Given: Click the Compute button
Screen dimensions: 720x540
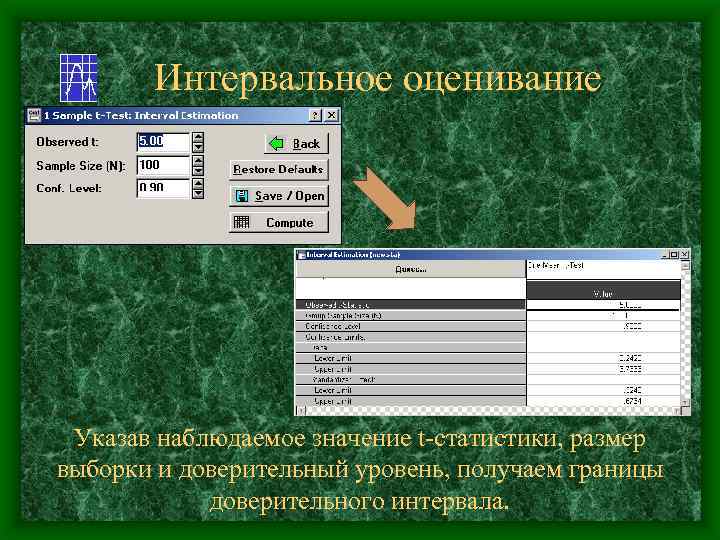Looking at the screenshot, I should pos(279,223).
